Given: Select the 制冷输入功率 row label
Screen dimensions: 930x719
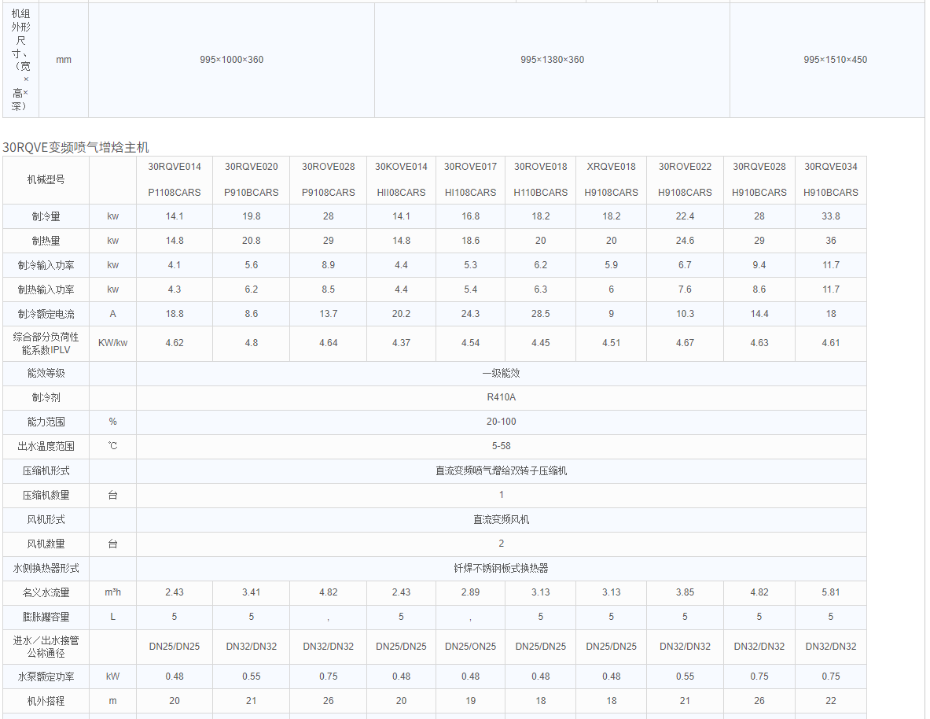Looking at the screenshot, I should click(48, 265).
